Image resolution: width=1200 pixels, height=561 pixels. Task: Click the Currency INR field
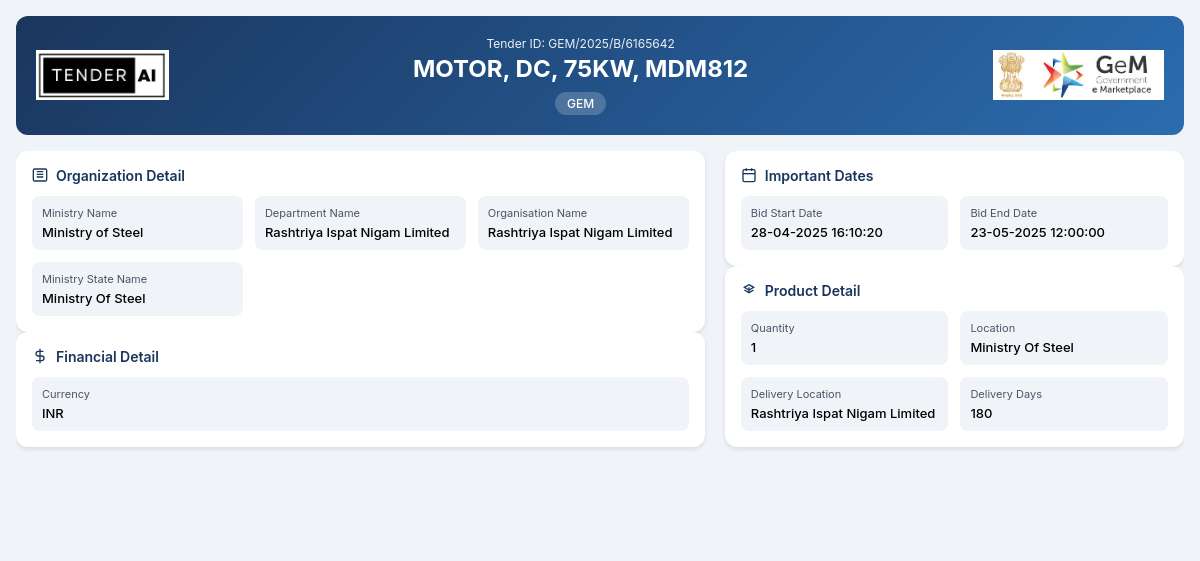click(360, 404)
